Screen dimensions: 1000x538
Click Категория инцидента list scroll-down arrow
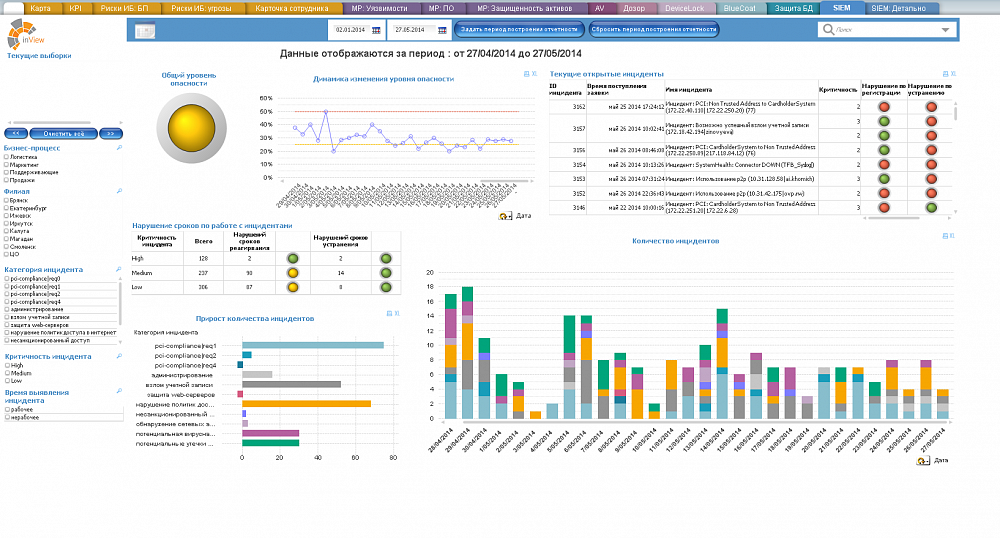(x=121, y=342)
